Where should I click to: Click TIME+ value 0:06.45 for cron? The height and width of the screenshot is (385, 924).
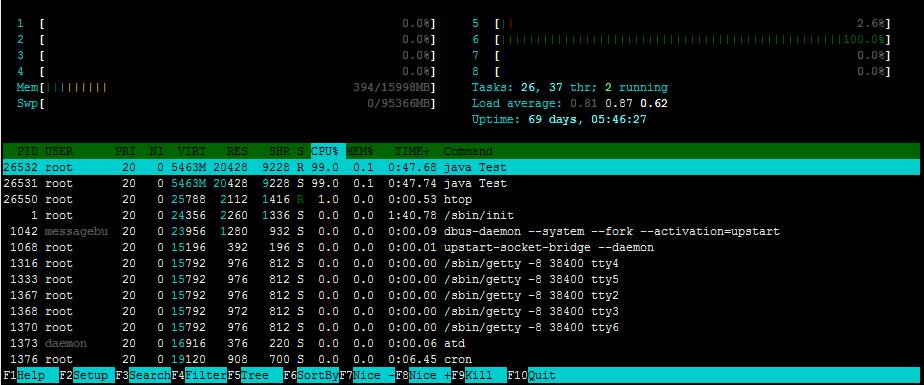[x=412, y=359]
